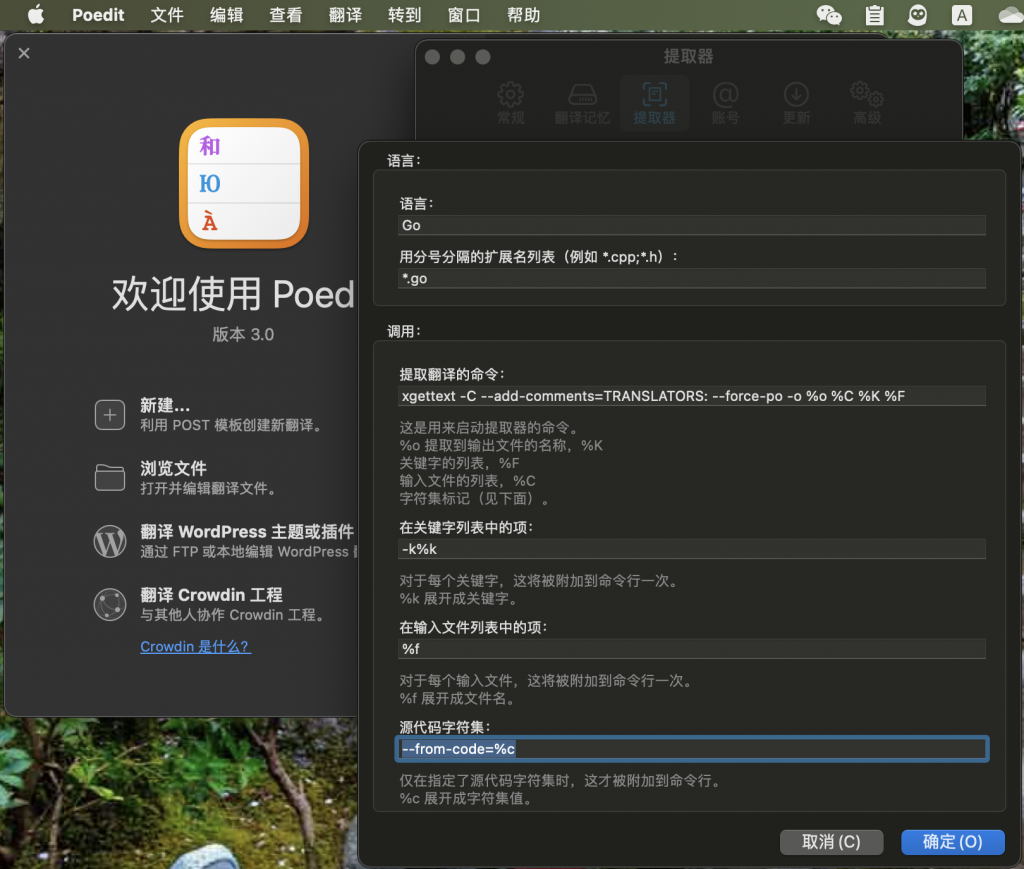Click the cloud icon in menu bar
1024x869 pixels.
coord(1010,14)
